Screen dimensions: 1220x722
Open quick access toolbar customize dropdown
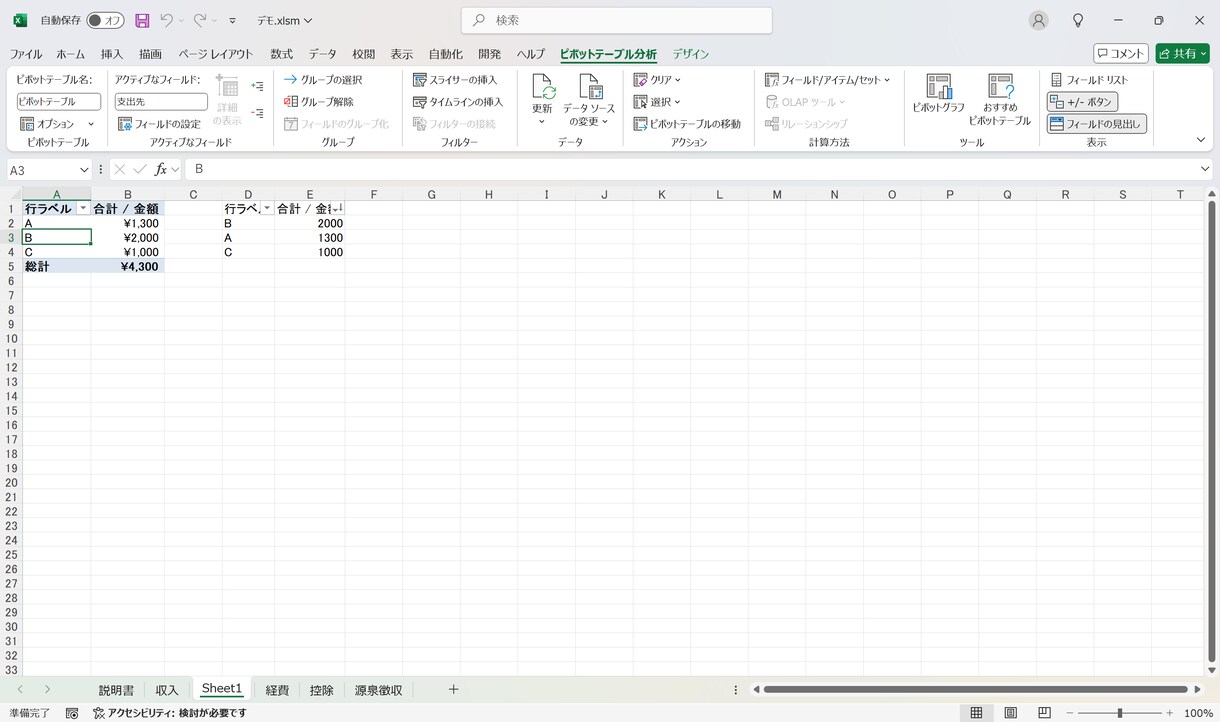tap(233, 20)
